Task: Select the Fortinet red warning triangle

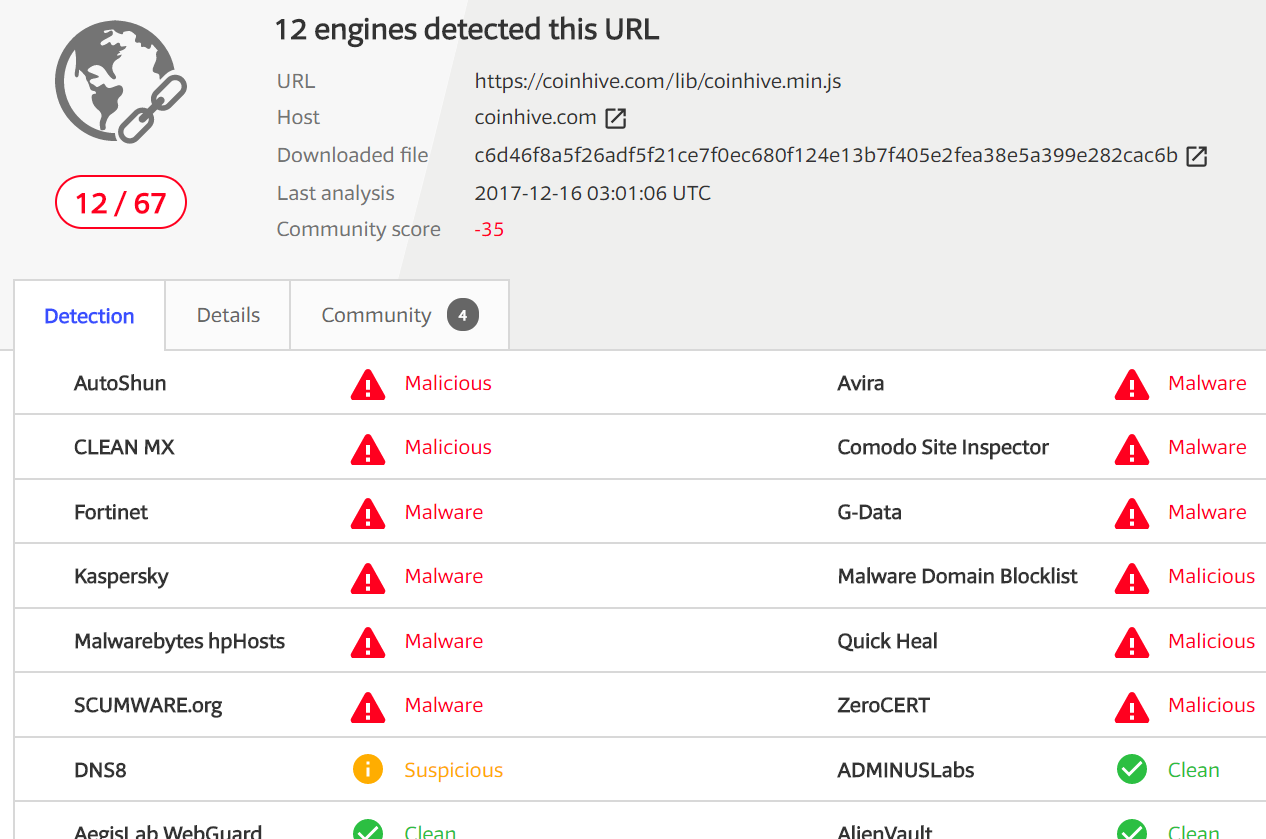Action: 368,513
